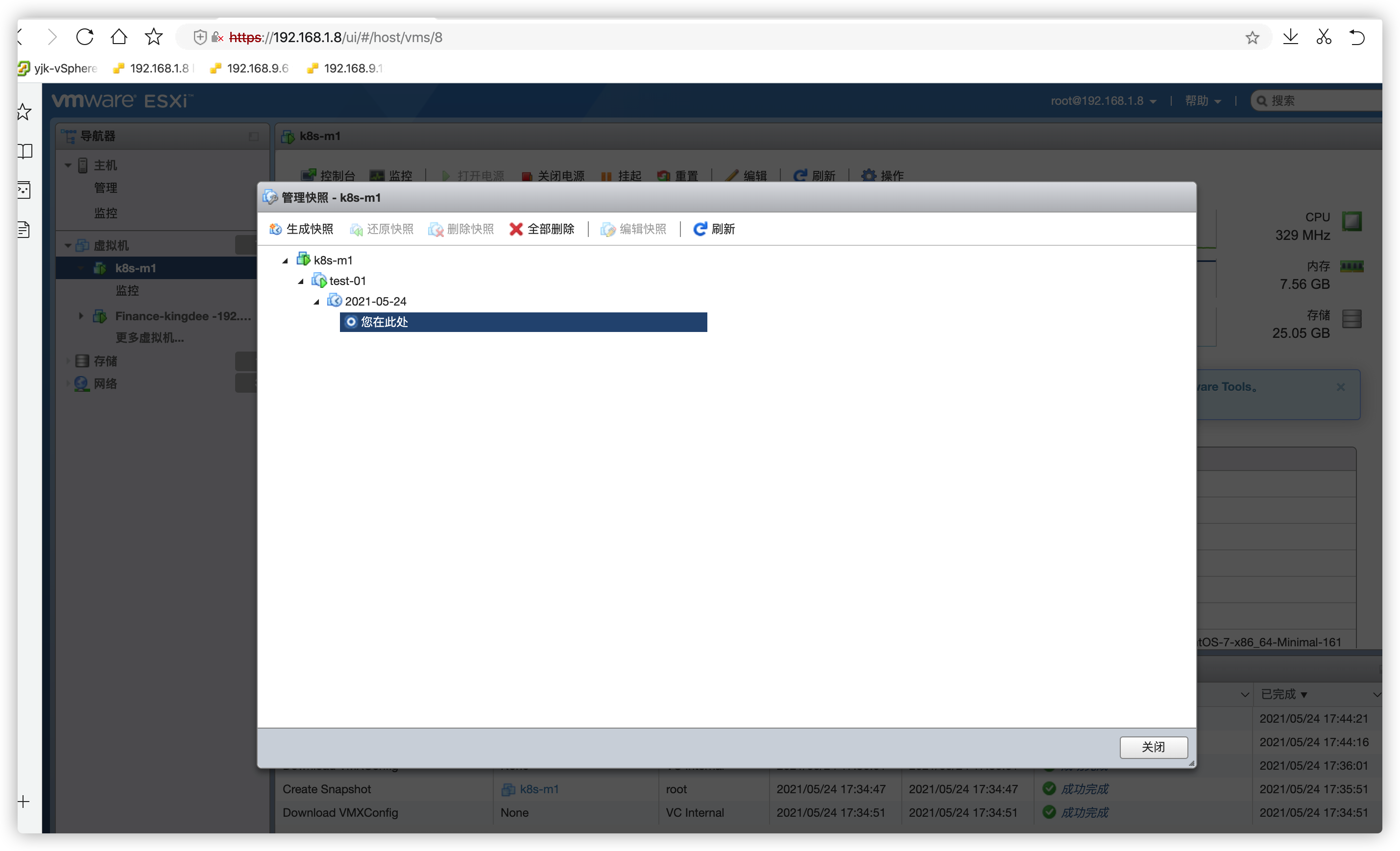Collapse the 2021-05-24 snapshot node
The image size is (1400, 851).
coord(316,302)
